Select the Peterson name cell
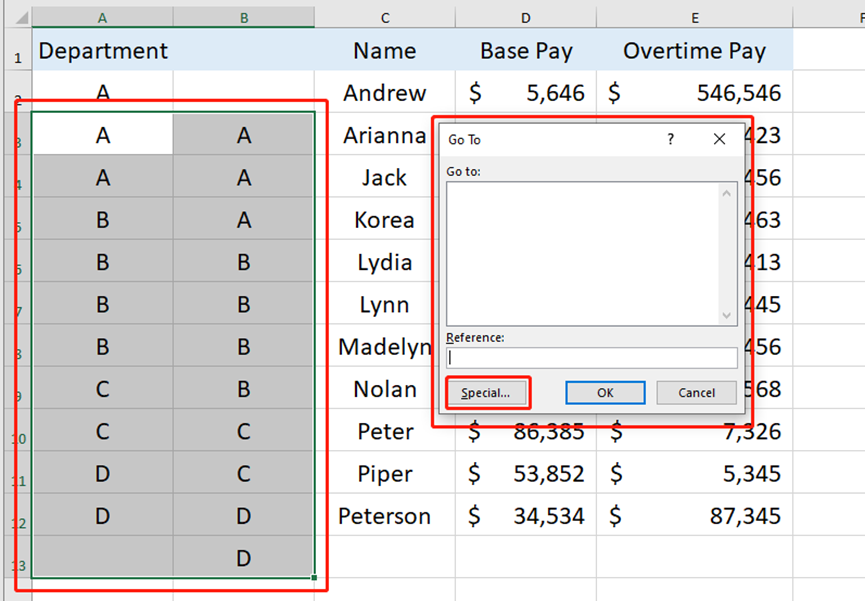The image size is (865, 601). (385, 515)
